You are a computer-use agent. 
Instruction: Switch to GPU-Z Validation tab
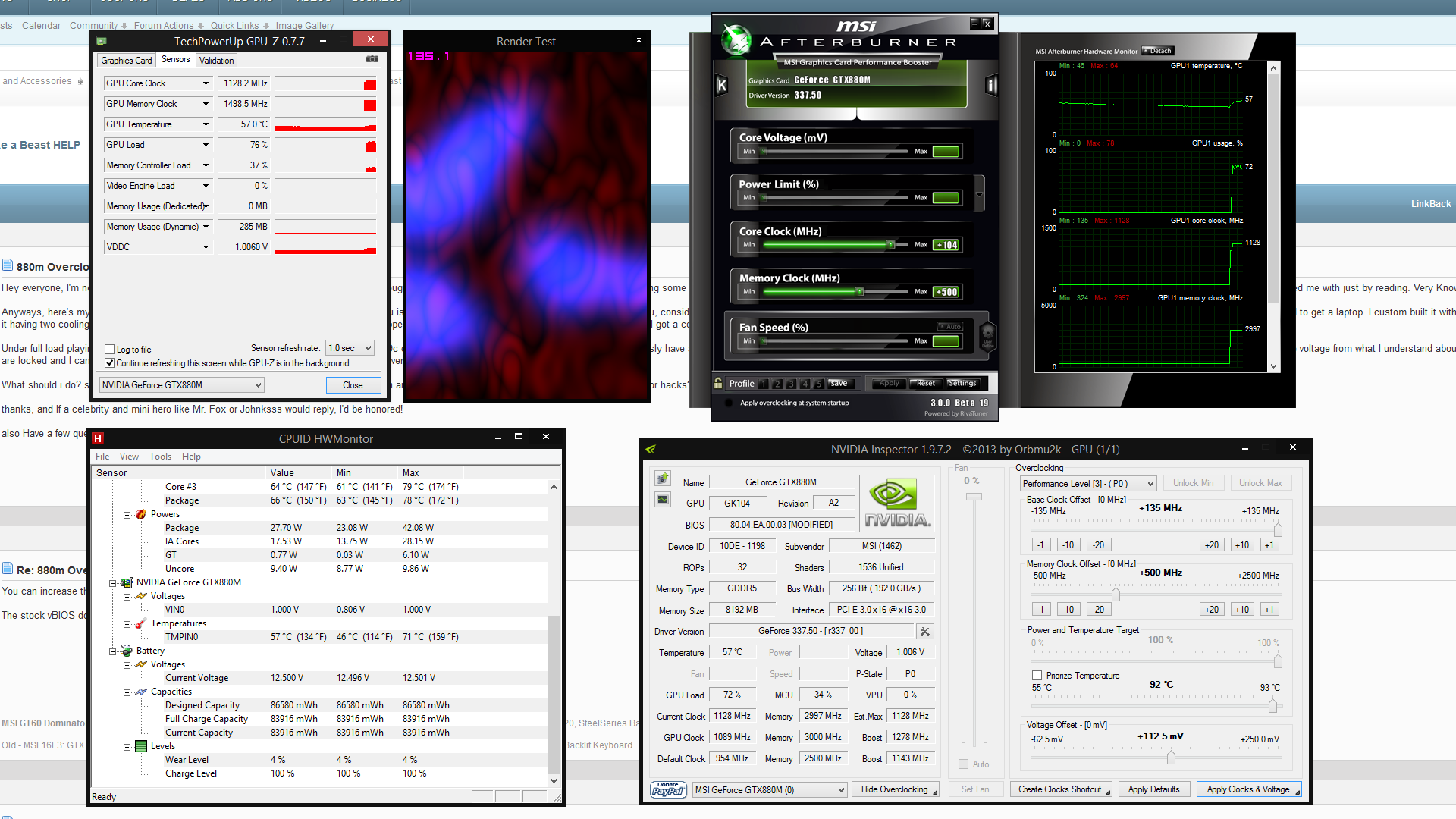[x=216, y=61]
